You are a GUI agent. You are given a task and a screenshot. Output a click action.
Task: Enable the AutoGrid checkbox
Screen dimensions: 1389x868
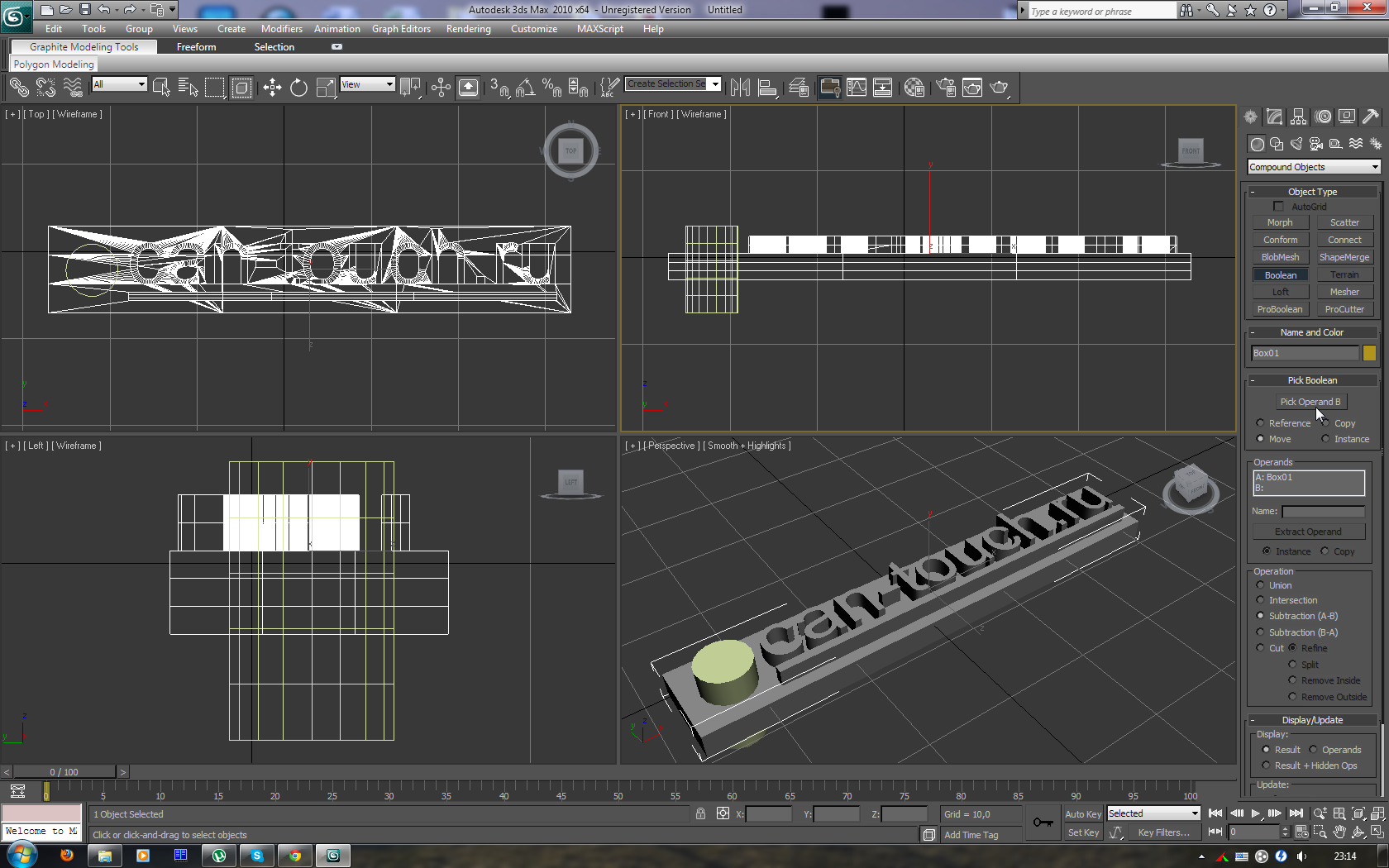click(1279, 207)
